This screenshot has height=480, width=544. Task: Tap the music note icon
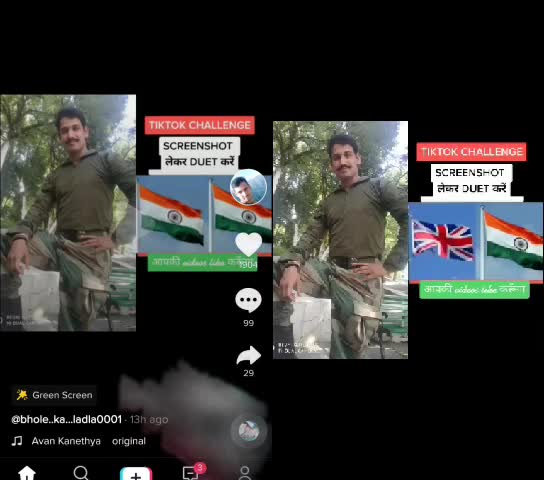pos(17,441)
